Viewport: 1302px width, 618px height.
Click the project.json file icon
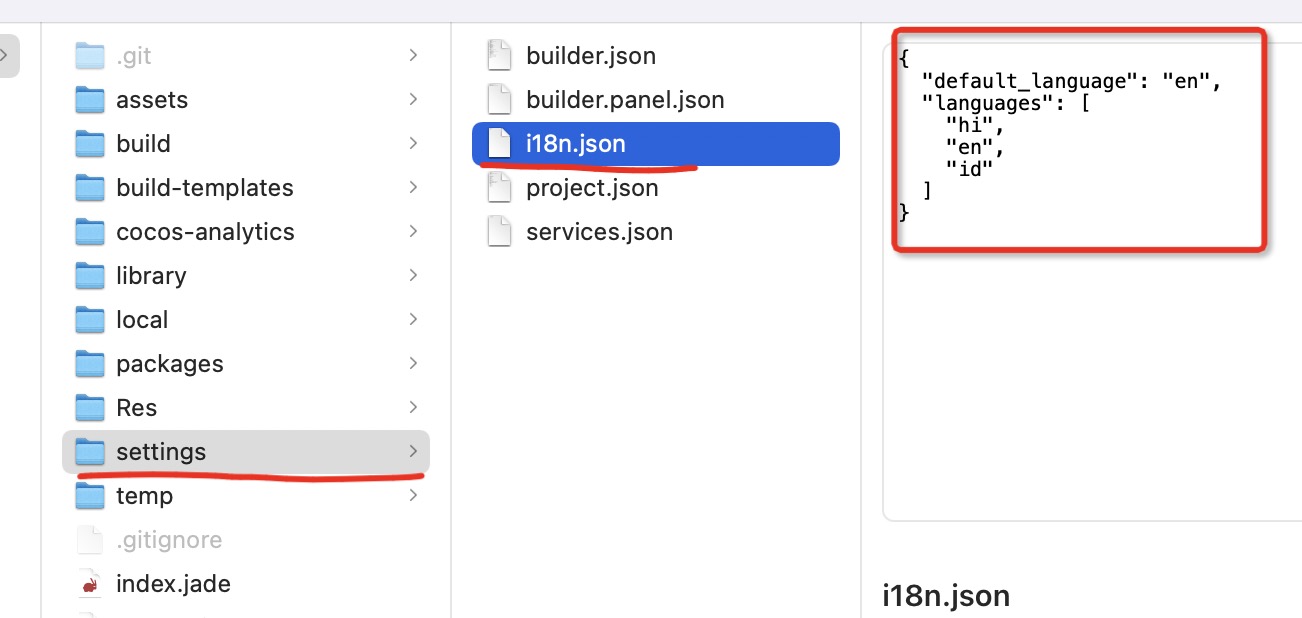(x=499, y=188)
